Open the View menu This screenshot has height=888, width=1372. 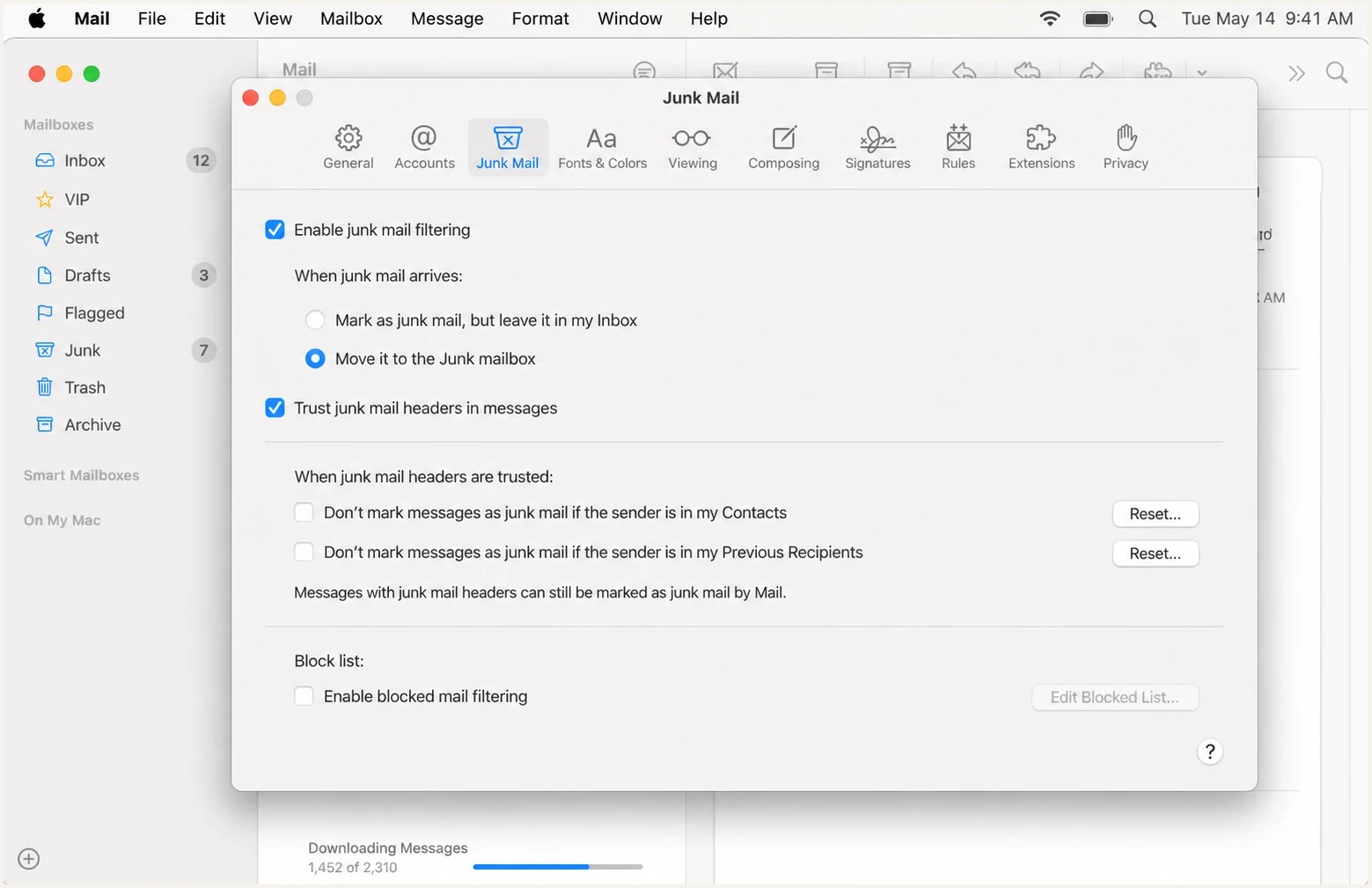(x=273, y=18)
